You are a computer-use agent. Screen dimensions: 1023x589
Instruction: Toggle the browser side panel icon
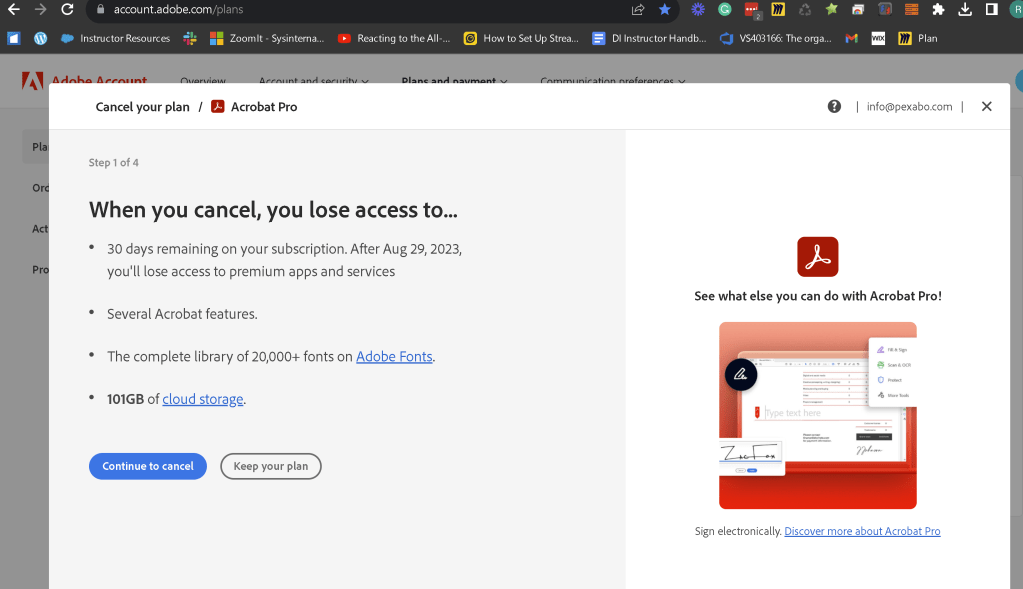pyautogui.click(x=992, y=9)
